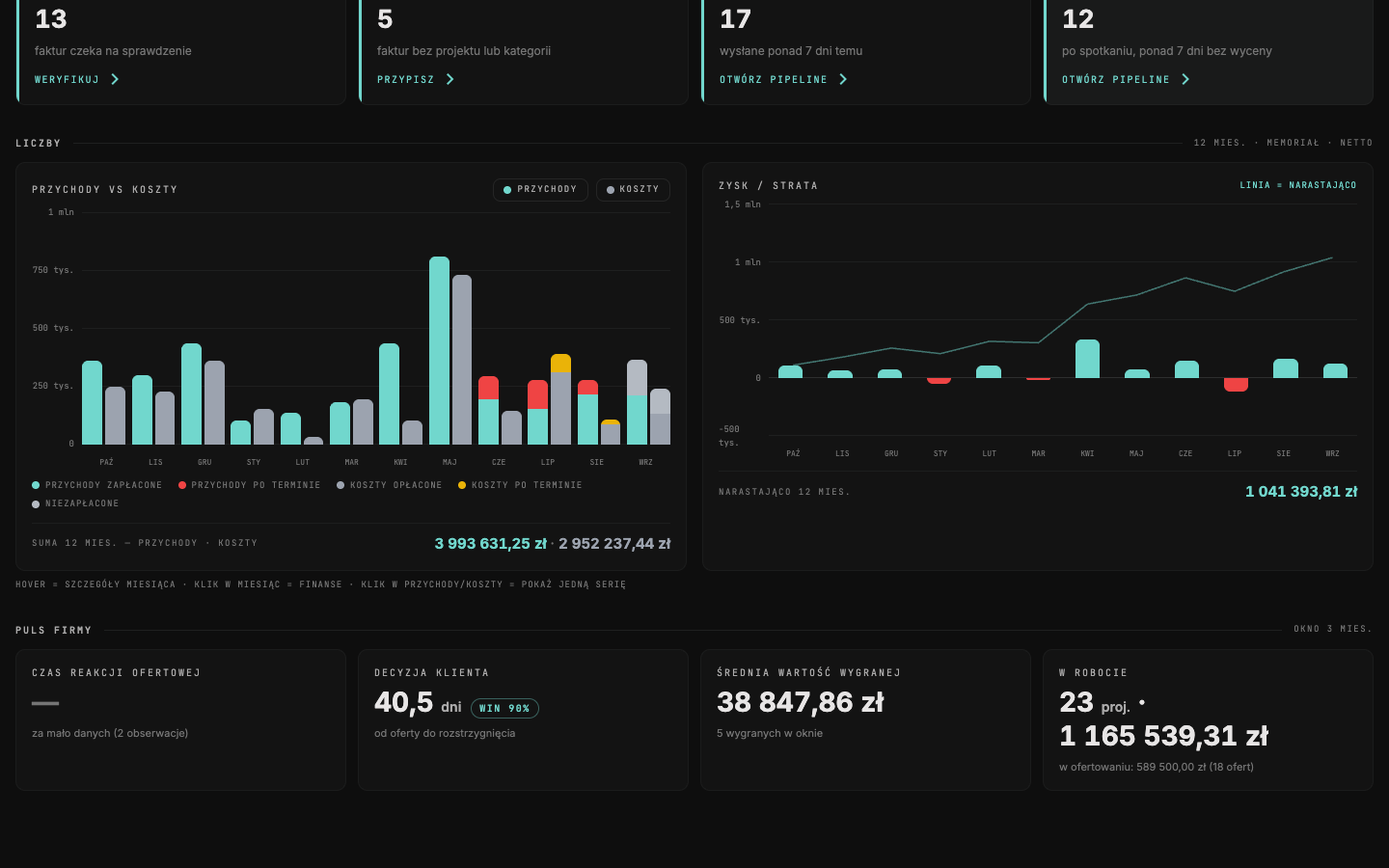Toggle LINIA = NARASTAJĄCO on profit chart

point(1298,185)
